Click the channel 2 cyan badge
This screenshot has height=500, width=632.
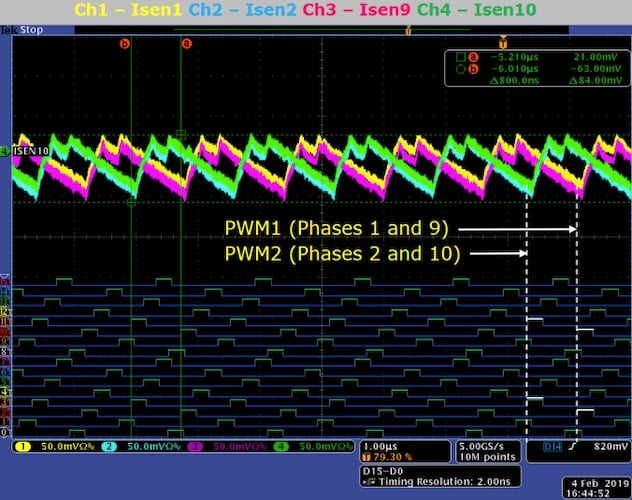pyautogui.click(x=109, y=446)
